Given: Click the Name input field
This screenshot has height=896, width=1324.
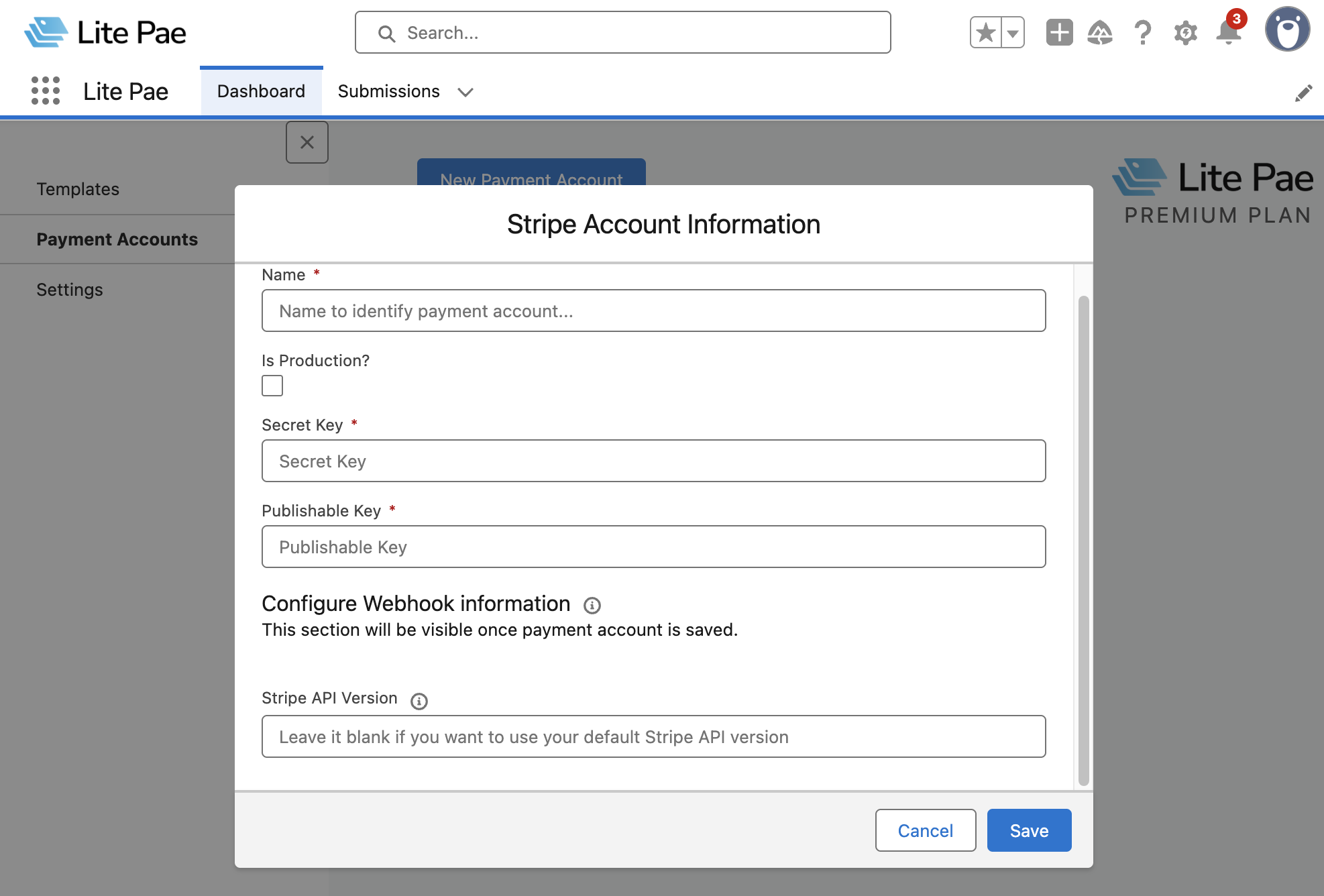Looking at the screenshot, I should 653,311.
